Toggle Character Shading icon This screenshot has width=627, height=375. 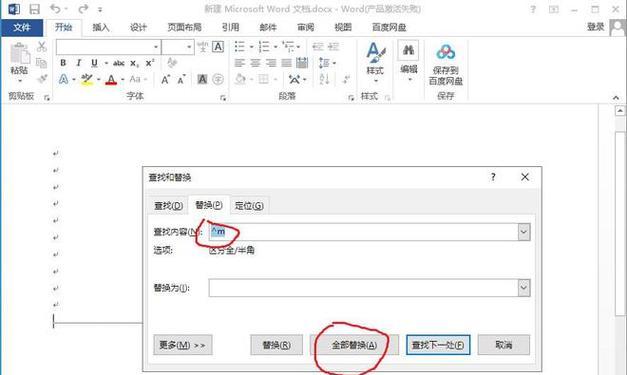(x=202, y=79)
